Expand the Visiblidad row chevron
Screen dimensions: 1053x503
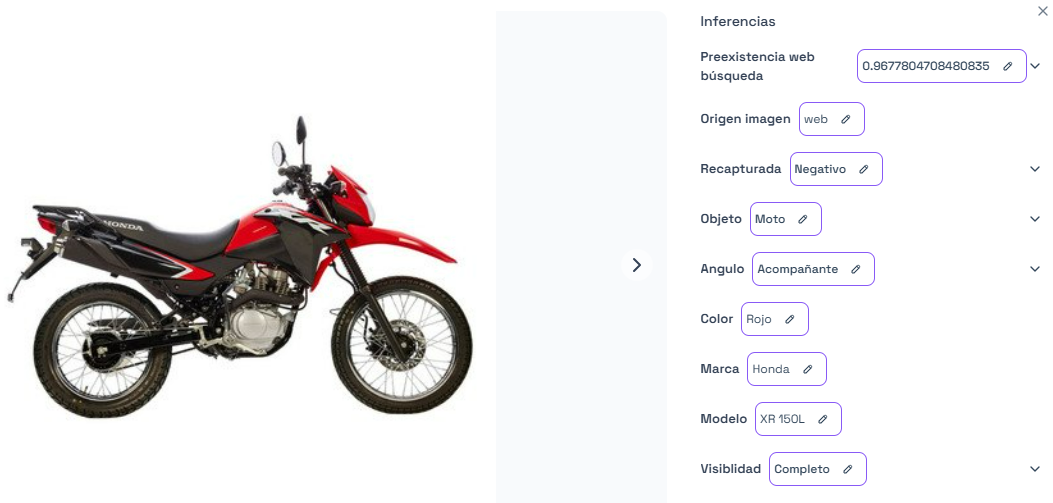[1035, 469]
